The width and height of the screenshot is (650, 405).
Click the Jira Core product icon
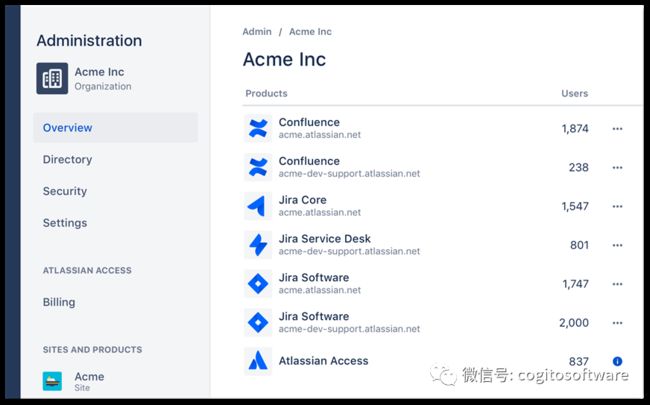(x=258, y=206)
